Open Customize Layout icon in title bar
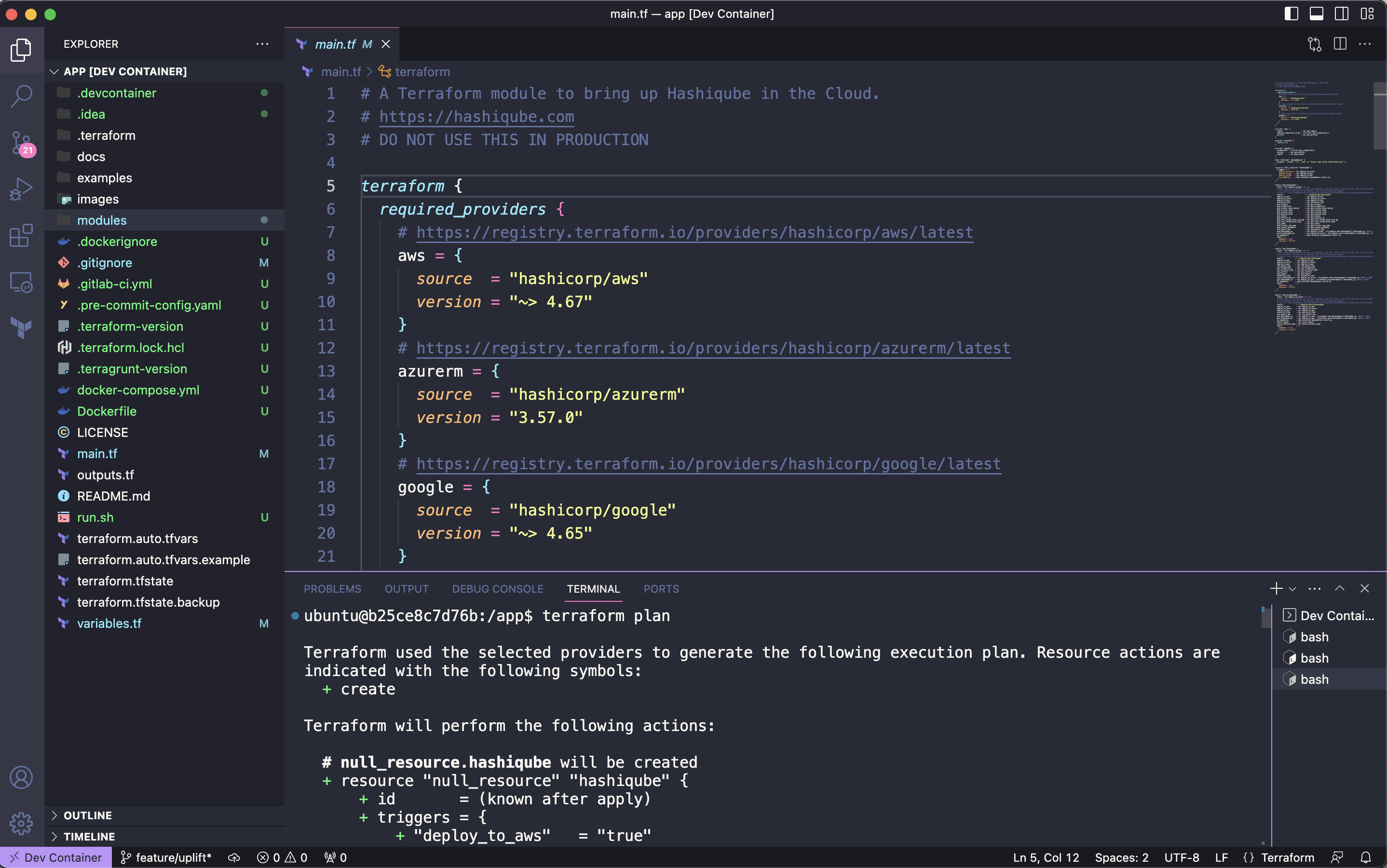1387x868 pixels. pyautogui.click(x=1367, y=14)
